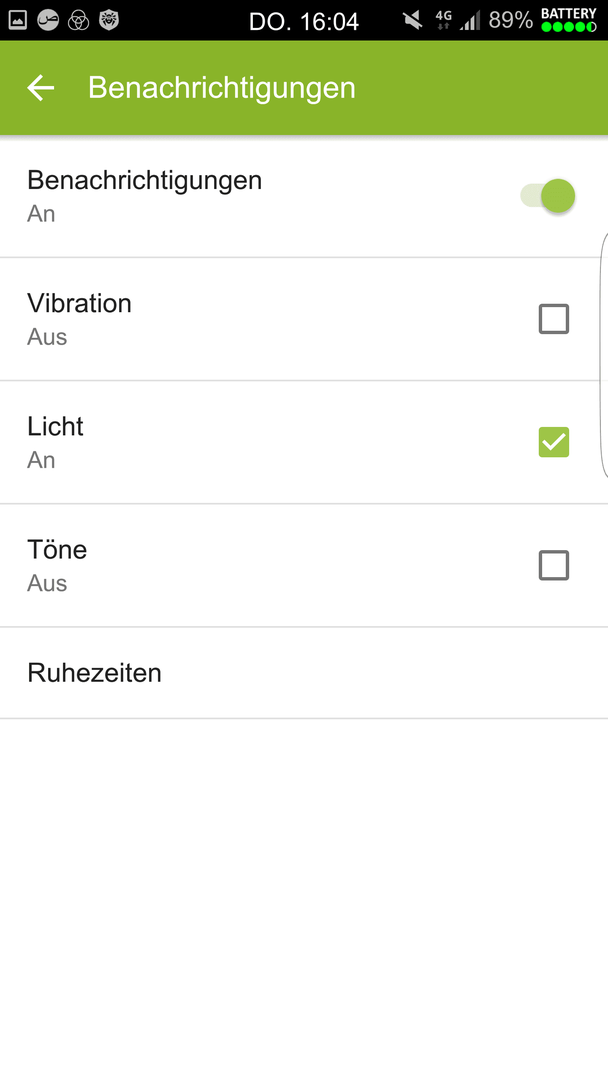Enable the Vibration checkbox
This screenshot has height=1080, width=608.
click(x=554, y=319)
